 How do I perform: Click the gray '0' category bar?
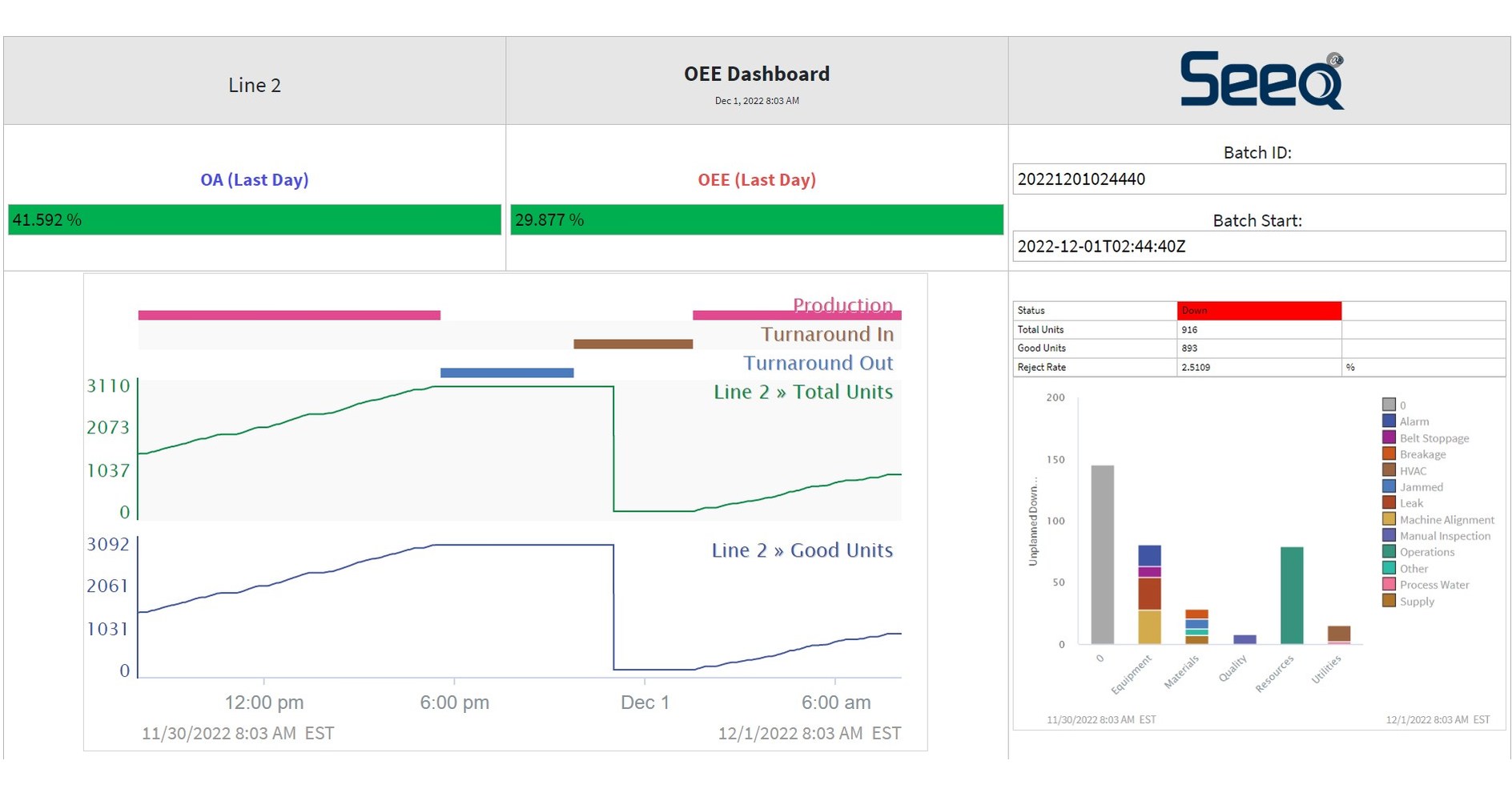coord(1102,554)
